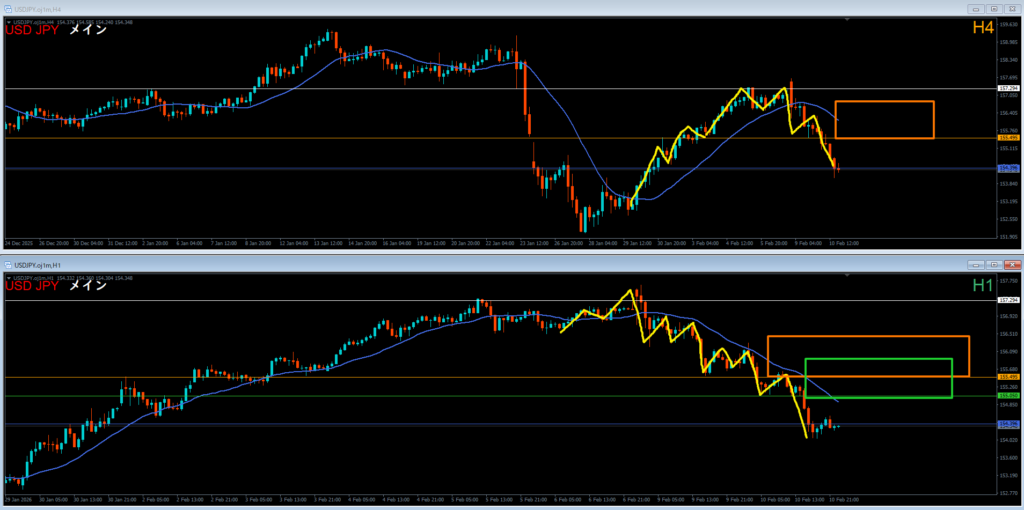This screenshot has height=510, width=1024.
Task: Click the blue 154.396 price tag in the H4 chart
Action: (x=1008, y=168)
